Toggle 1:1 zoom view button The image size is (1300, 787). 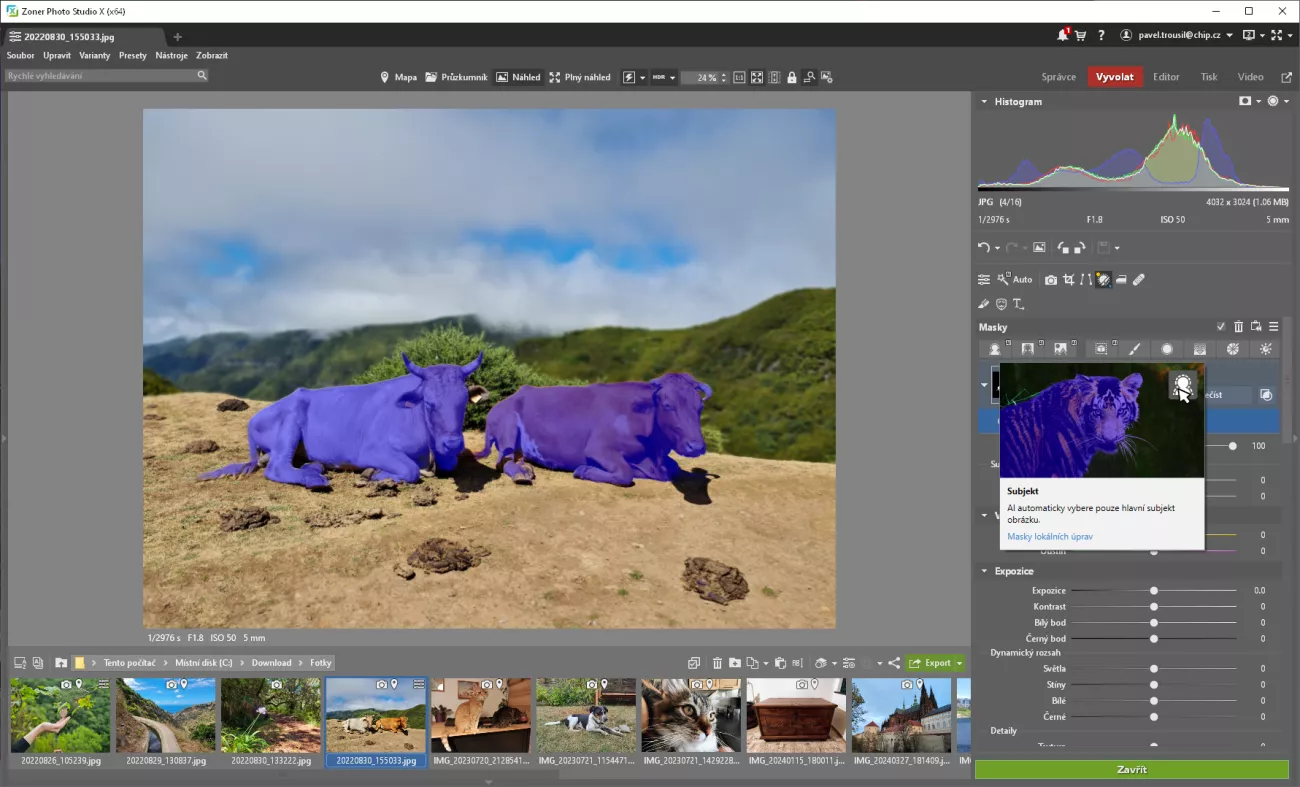tap(739, 77)
